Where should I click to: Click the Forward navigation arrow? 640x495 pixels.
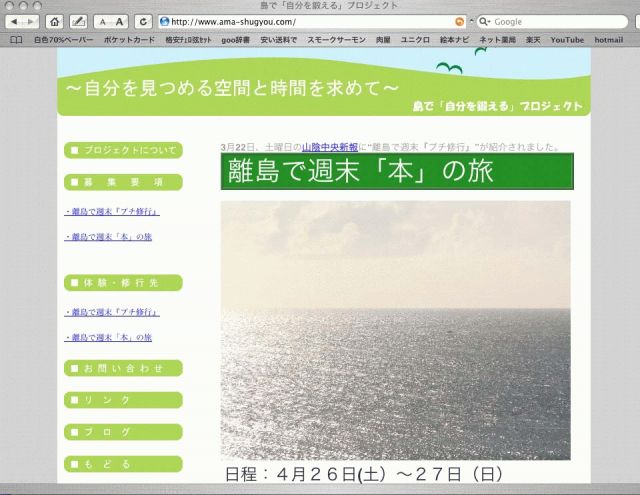32,21
